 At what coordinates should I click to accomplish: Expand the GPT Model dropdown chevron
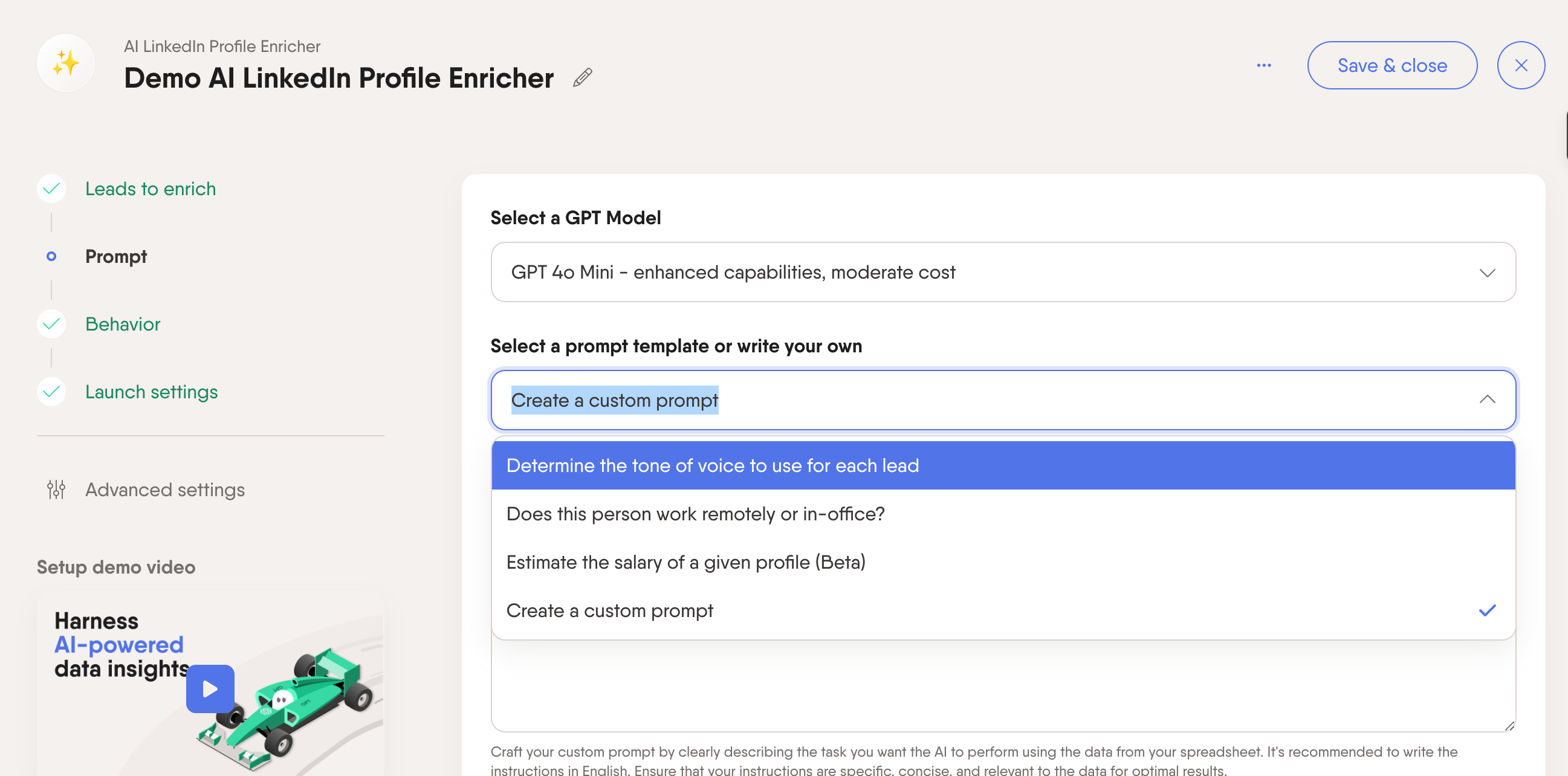click(1487, 273)
